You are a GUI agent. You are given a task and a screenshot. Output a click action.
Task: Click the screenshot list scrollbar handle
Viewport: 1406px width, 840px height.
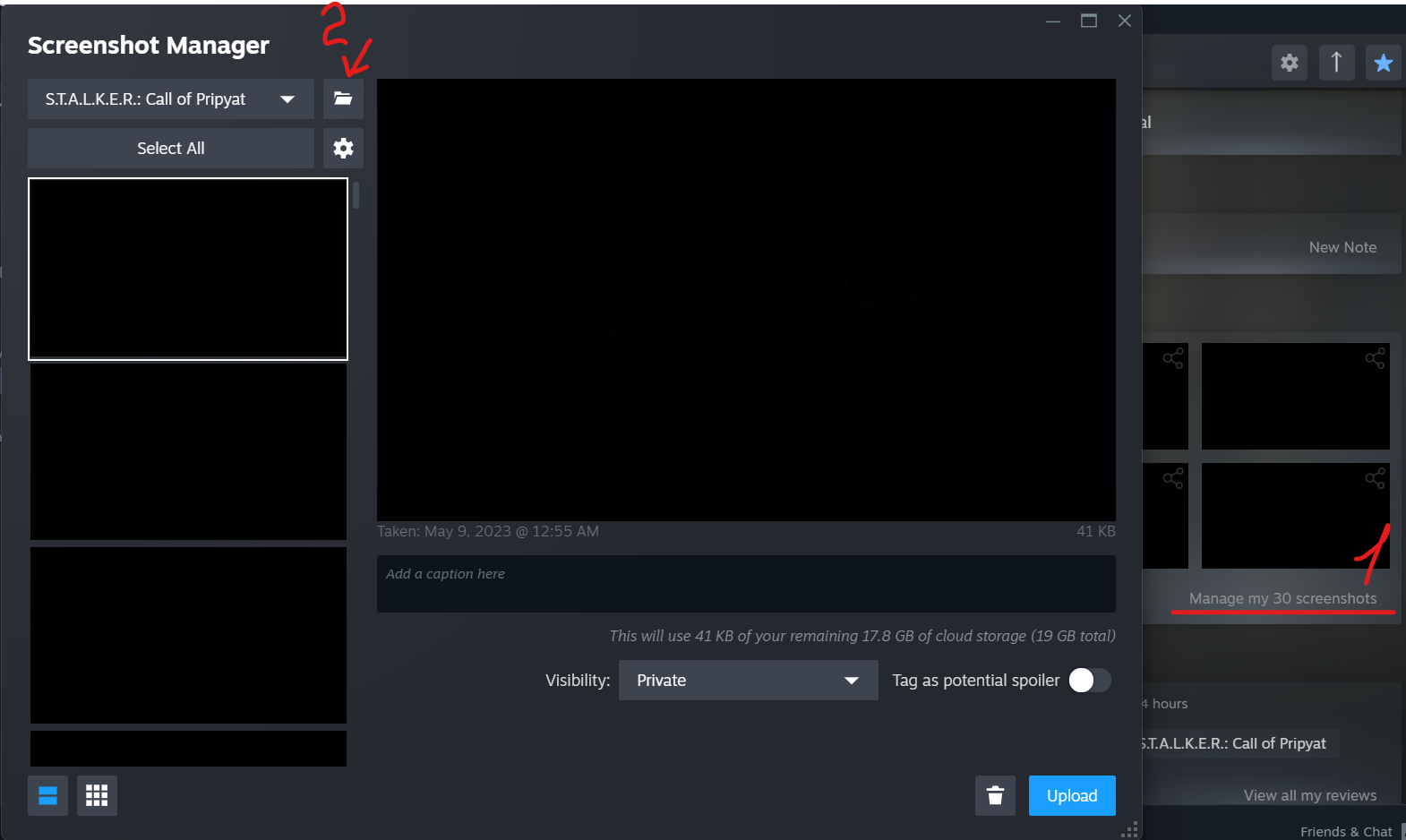point(356,195)
